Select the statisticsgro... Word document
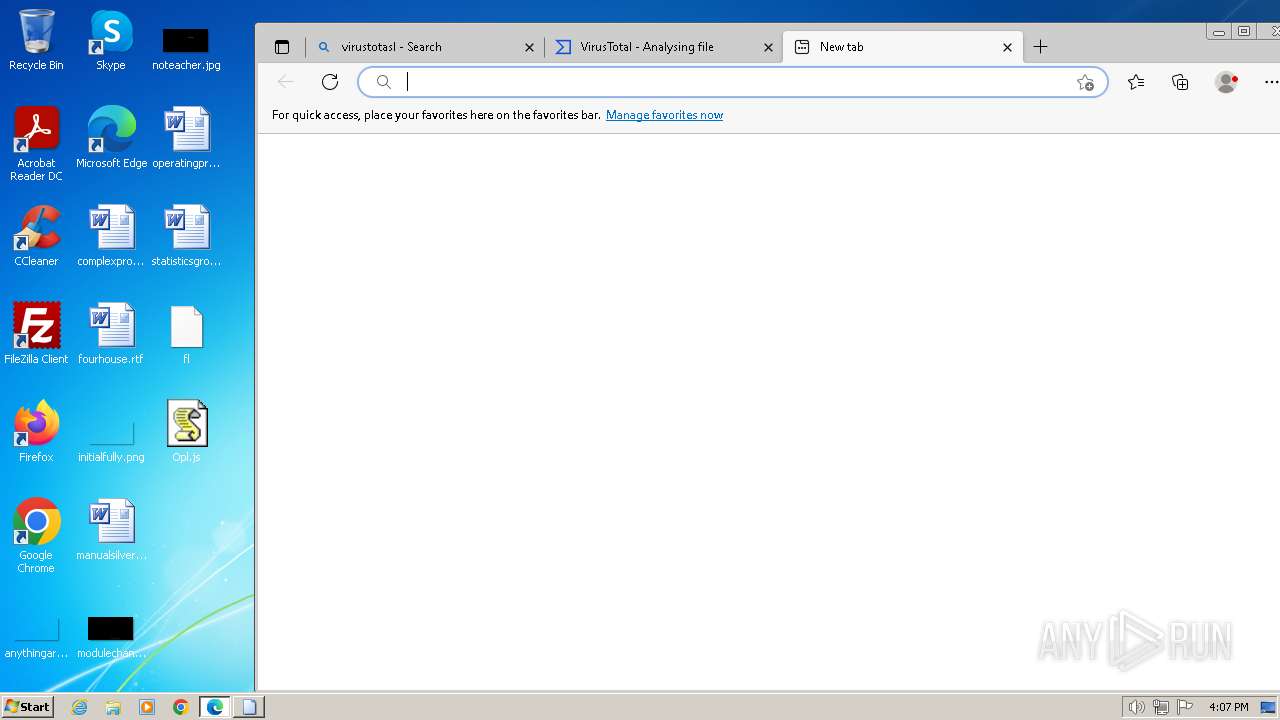Image resolution: width=1280 pixels, height=720 pixels. click(x=186, y=236)
